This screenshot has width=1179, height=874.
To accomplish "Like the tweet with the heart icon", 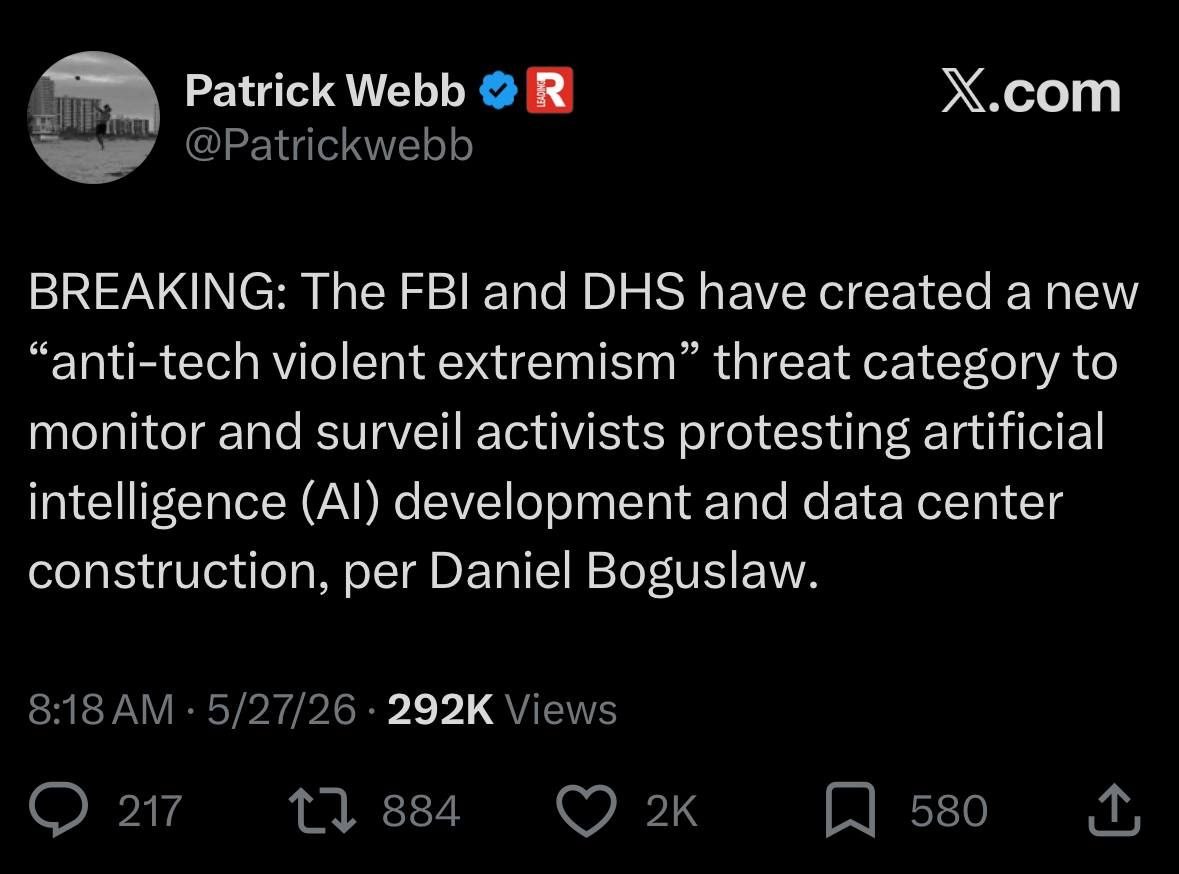I will (x=586, y=811).
